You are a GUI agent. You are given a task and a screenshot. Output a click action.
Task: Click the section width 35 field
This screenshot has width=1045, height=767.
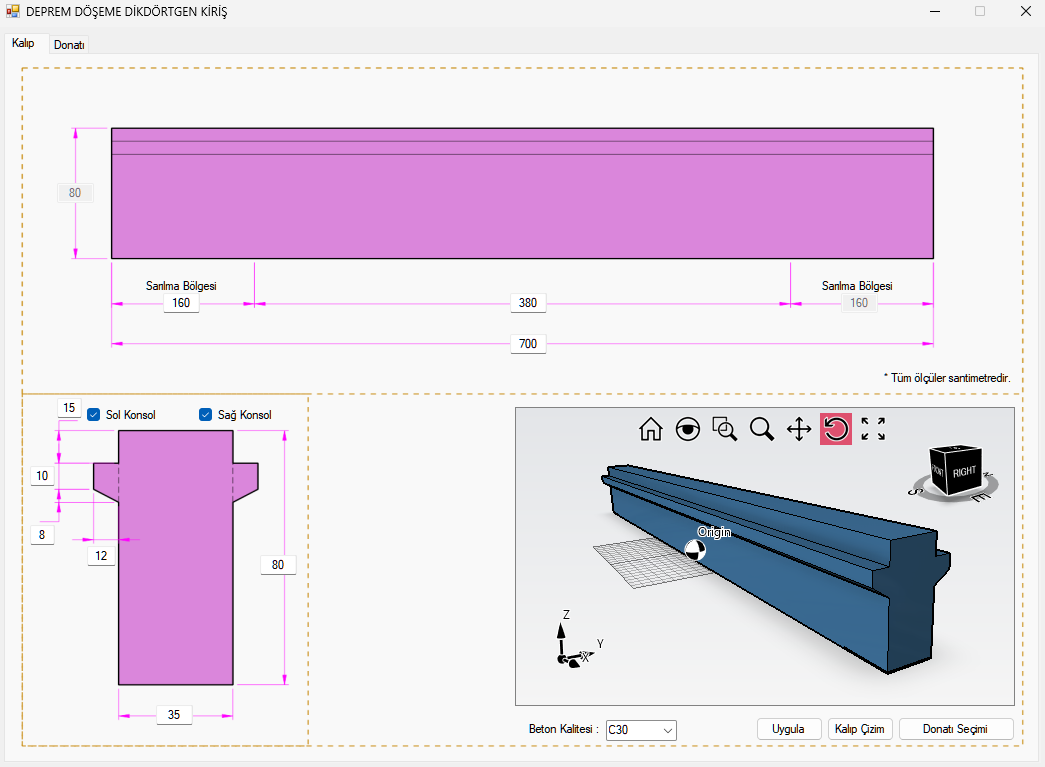(174, 715)
